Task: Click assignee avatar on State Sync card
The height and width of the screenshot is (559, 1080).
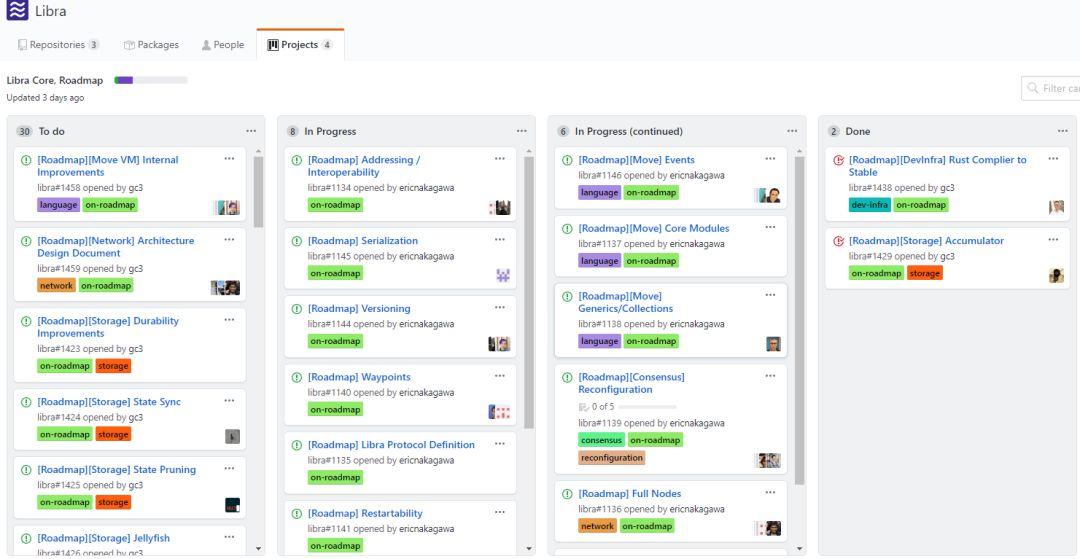Action: coord(232,436)
